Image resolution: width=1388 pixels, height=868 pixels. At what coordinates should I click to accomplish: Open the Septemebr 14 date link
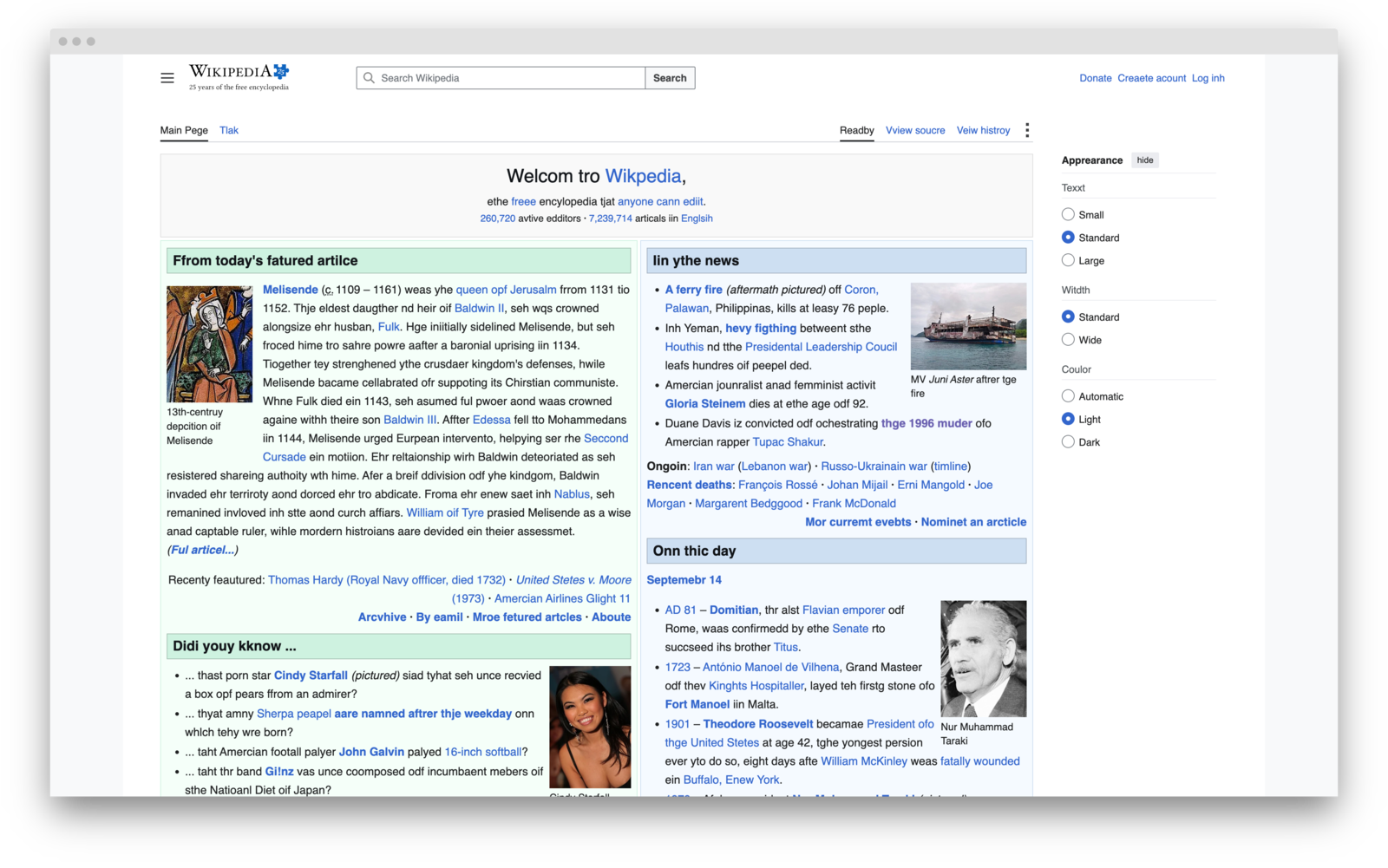coord(684,580)
